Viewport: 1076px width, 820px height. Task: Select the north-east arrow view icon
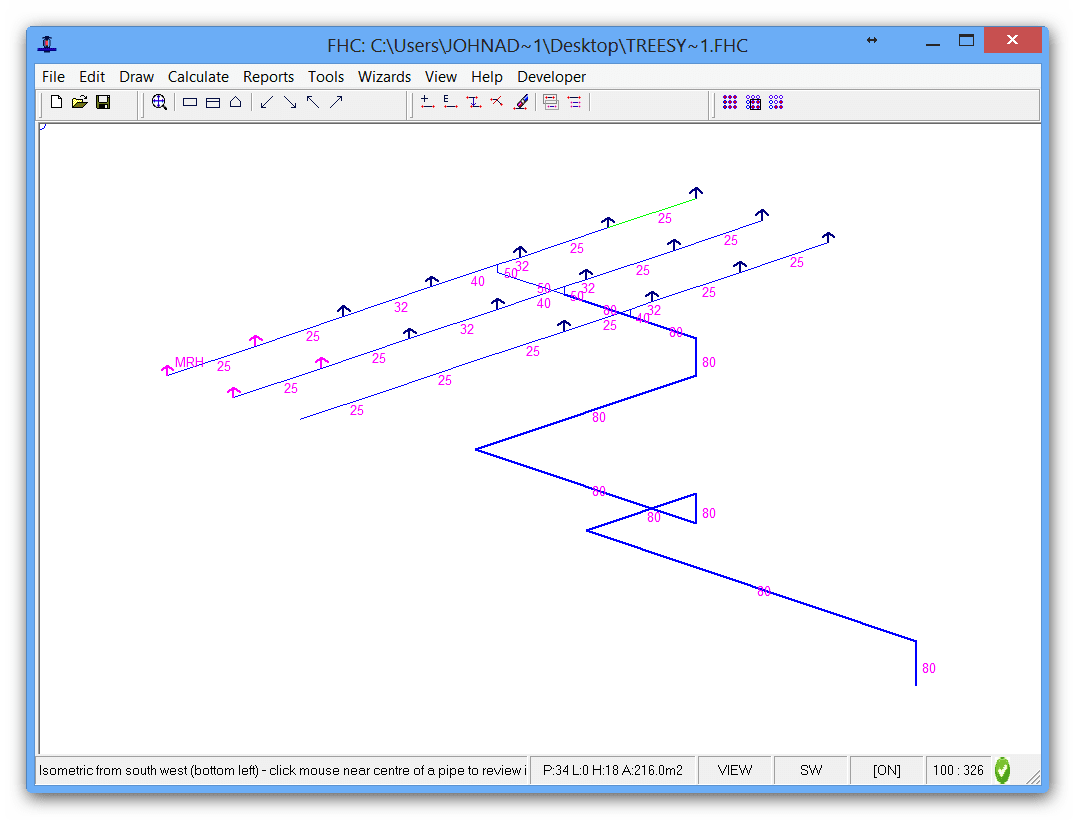[336, 102]
